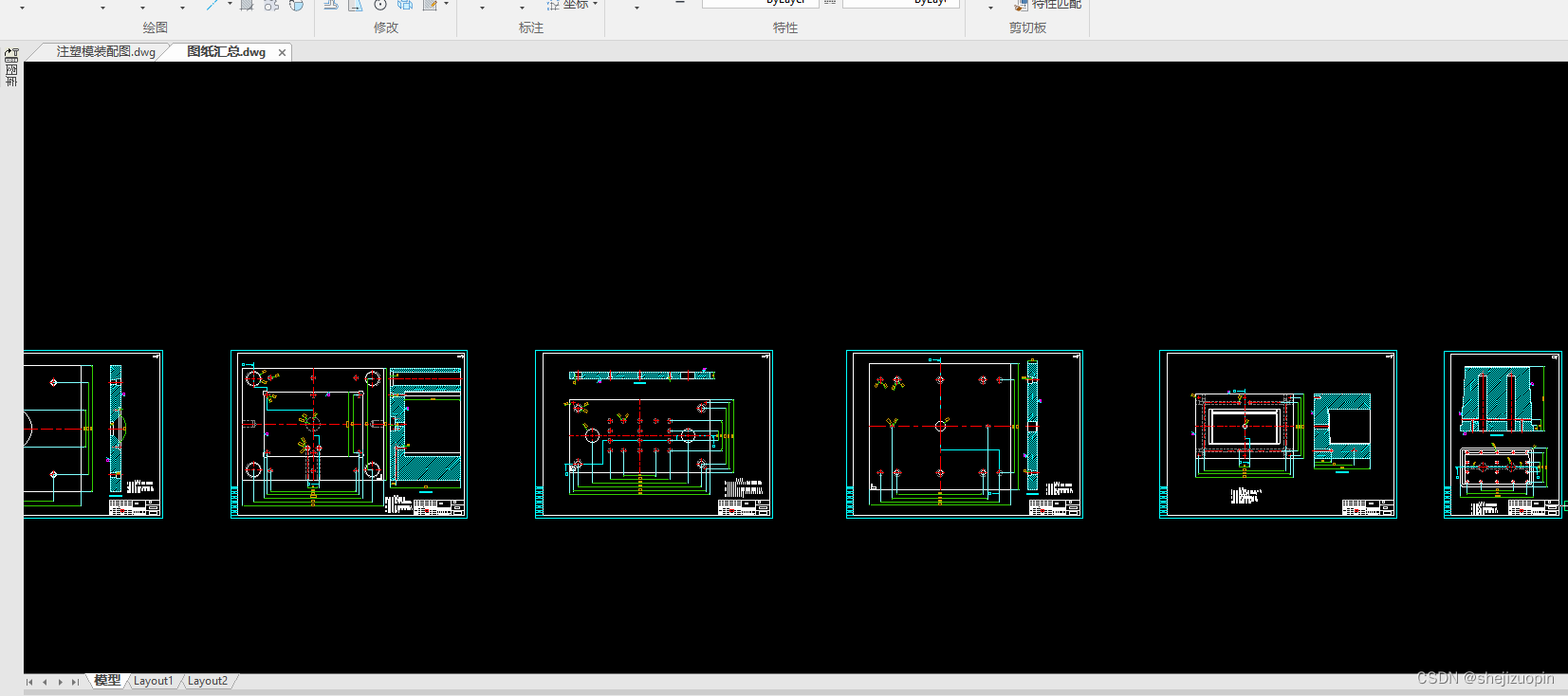1568x696 pixels.
Task: Expand the 特性 panel title
Action: click(785, 27)
